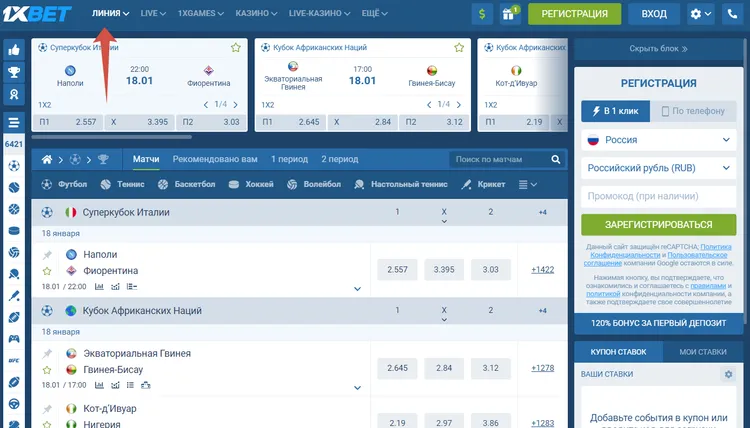This screenshot has height=428, width=750.
Task: Open the award ribbon sidebar icon
Action: point(14,95)
